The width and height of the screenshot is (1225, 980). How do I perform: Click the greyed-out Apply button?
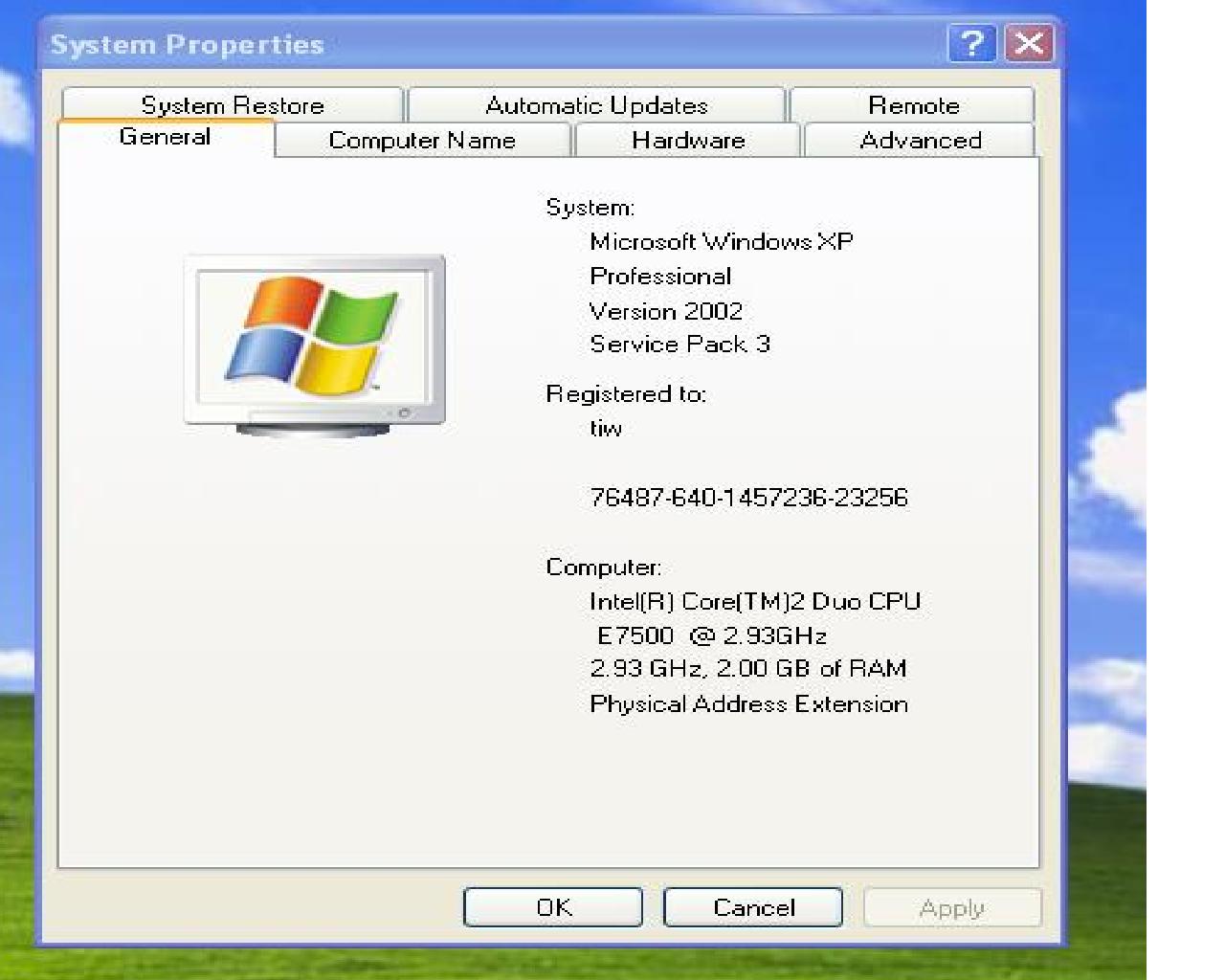point(952,907)
